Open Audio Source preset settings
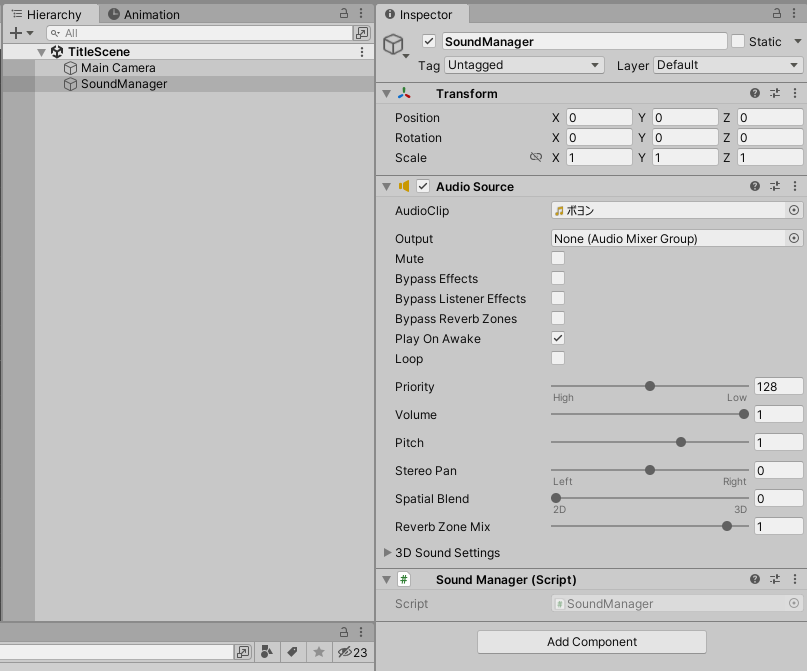This screenshot has height=671, width=807. (x=775, y=186)
